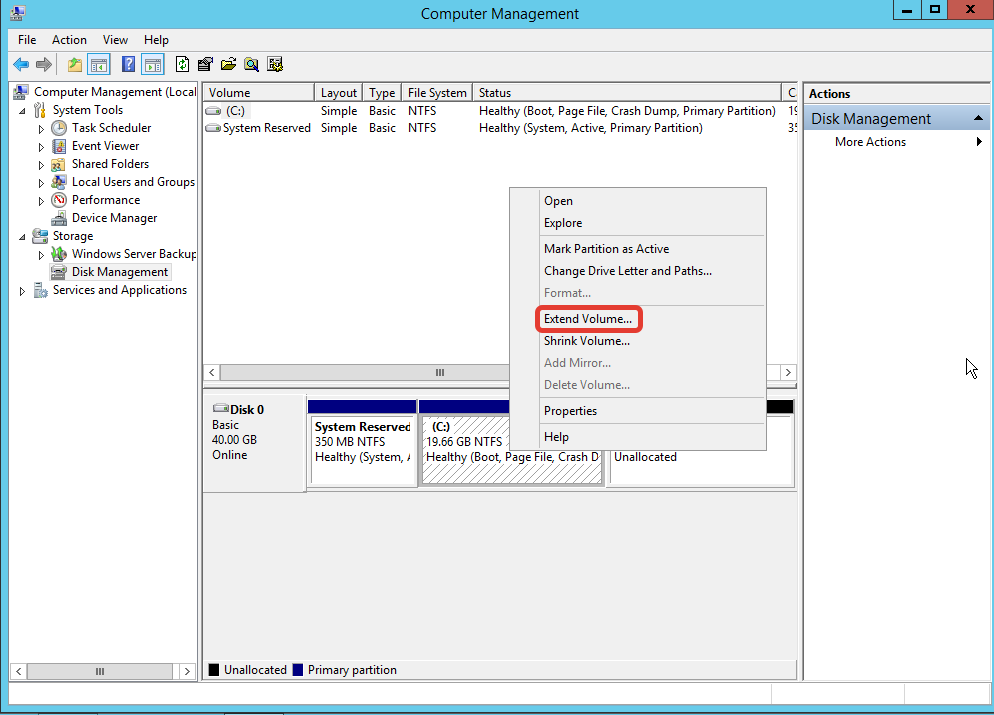Choose Extend Volume from context menu

pos(588,319)
